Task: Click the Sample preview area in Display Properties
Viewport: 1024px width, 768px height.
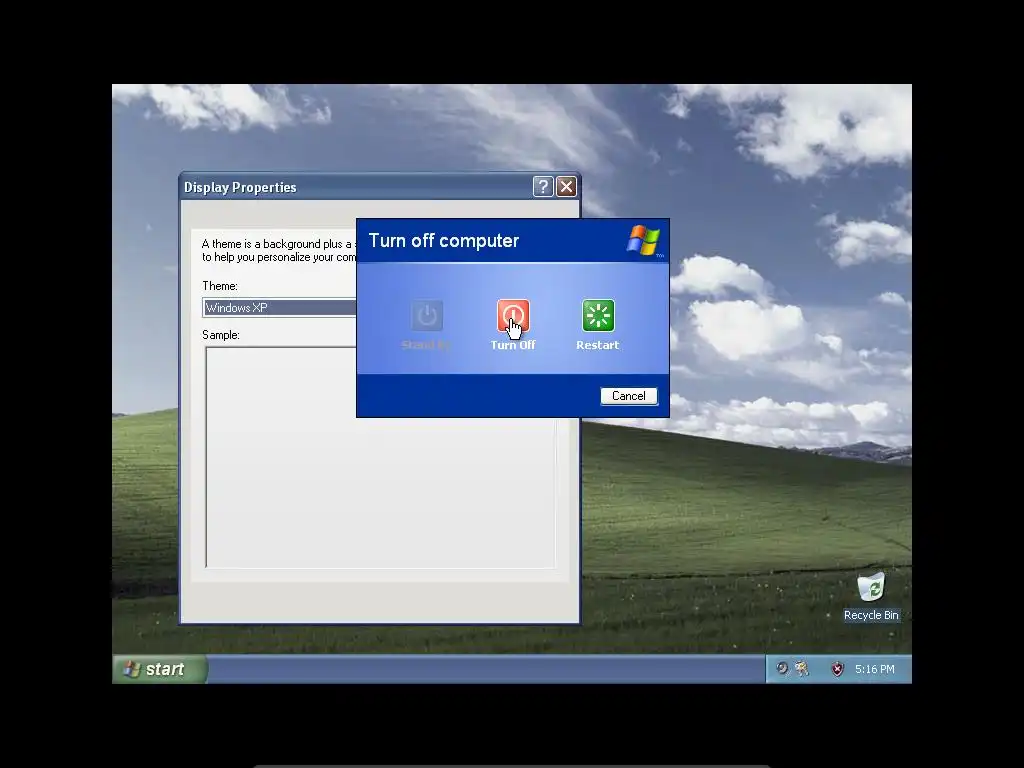Action: tap(380, 457)
